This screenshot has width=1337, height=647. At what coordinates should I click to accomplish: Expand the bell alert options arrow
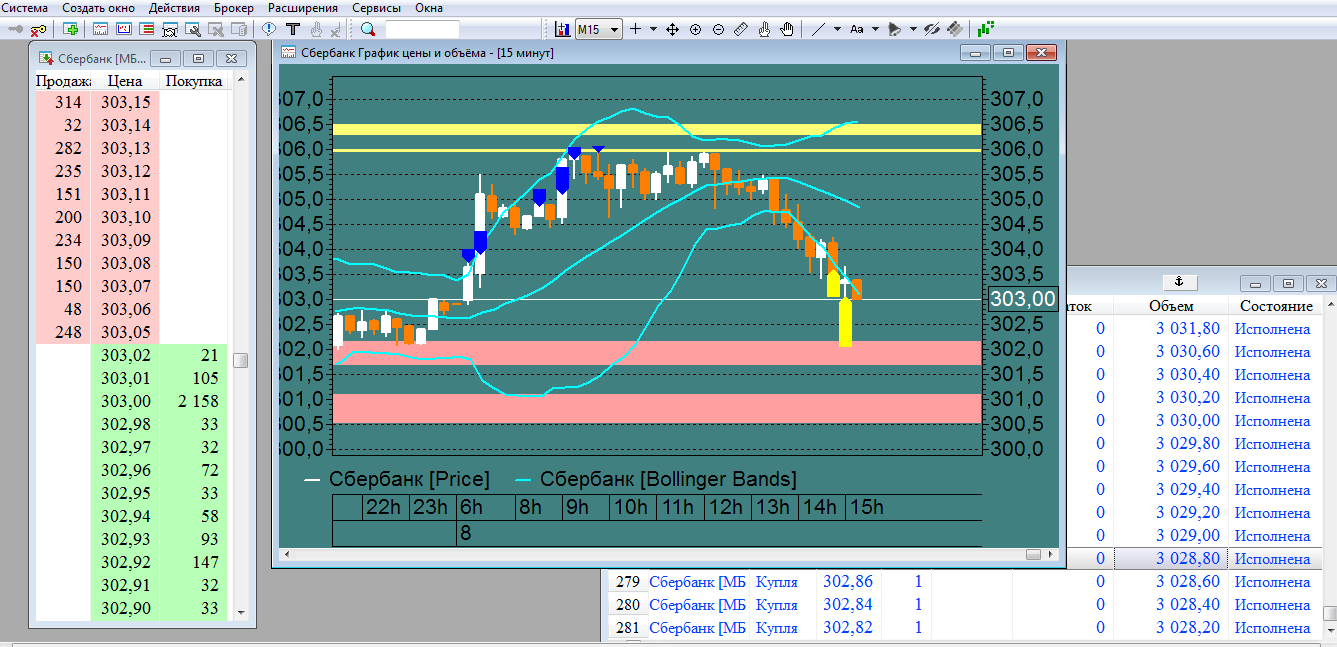[913, 29]
